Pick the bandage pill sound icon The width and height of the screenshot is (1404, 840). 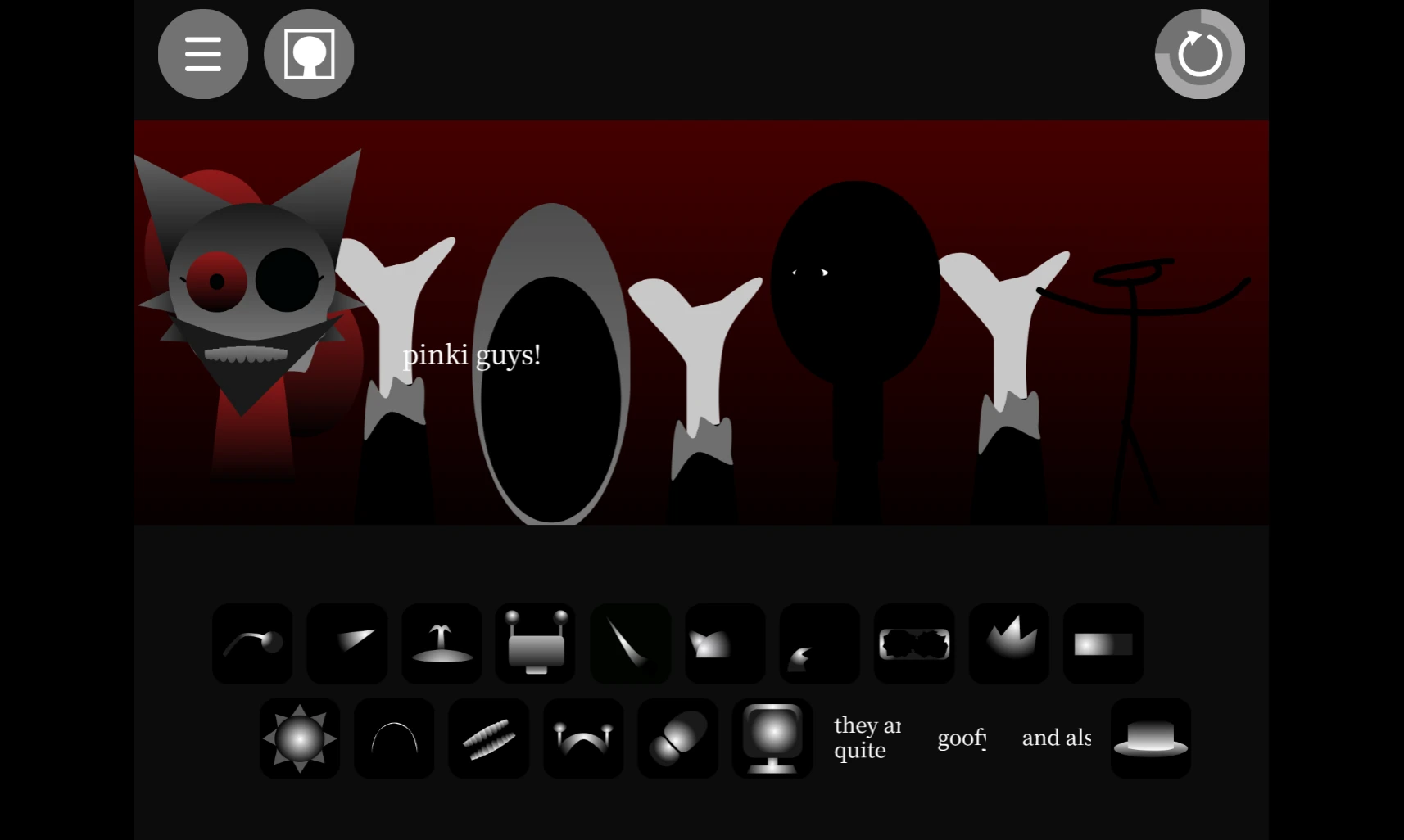(678, 738)
